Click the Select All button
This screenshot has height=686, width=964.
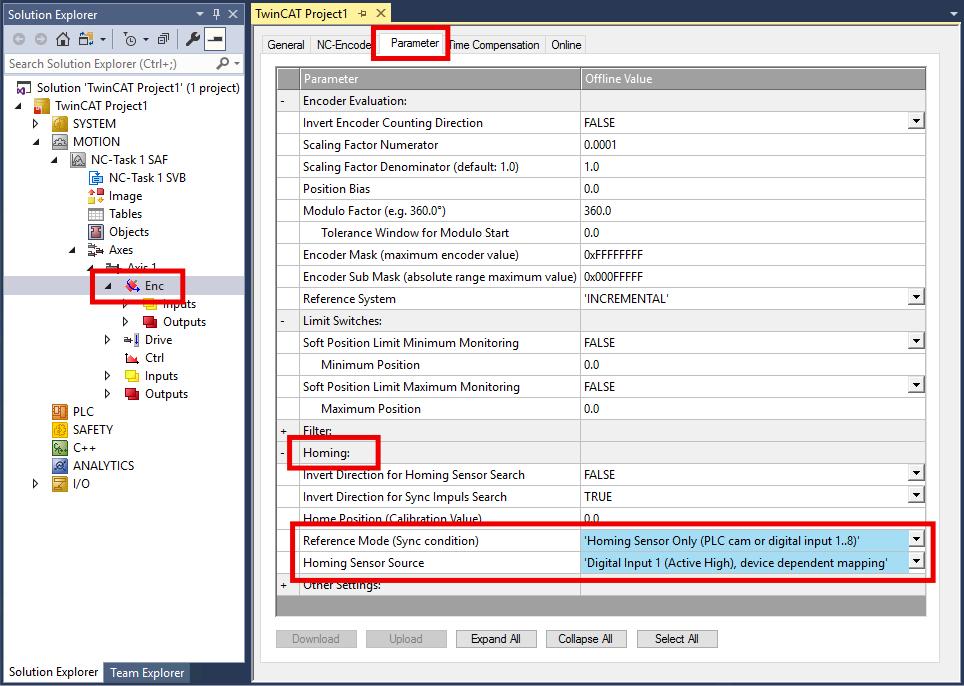[x=677, y=639]
